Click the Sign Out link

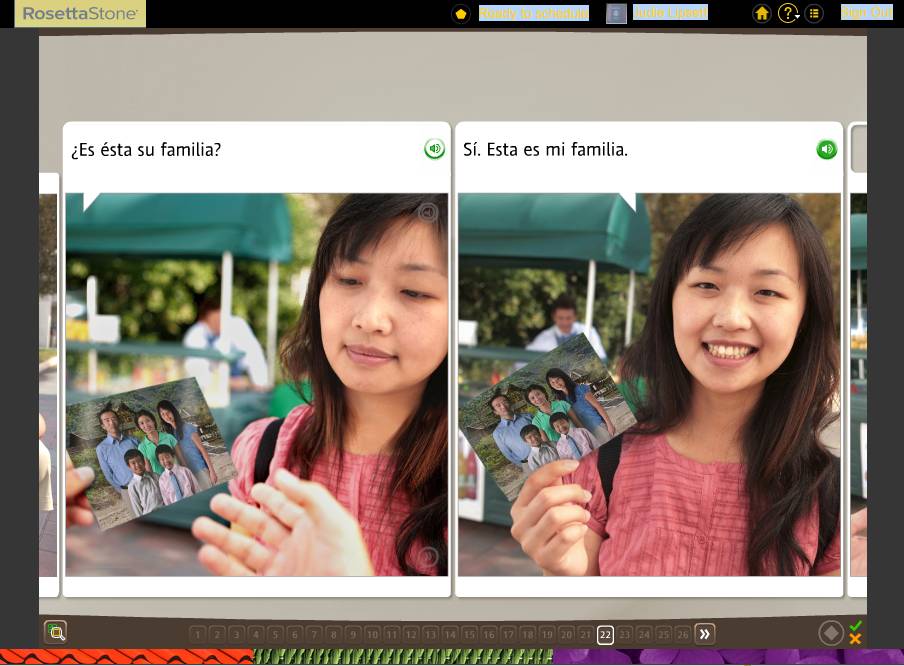pyautogui.click(x=867, y=13)
